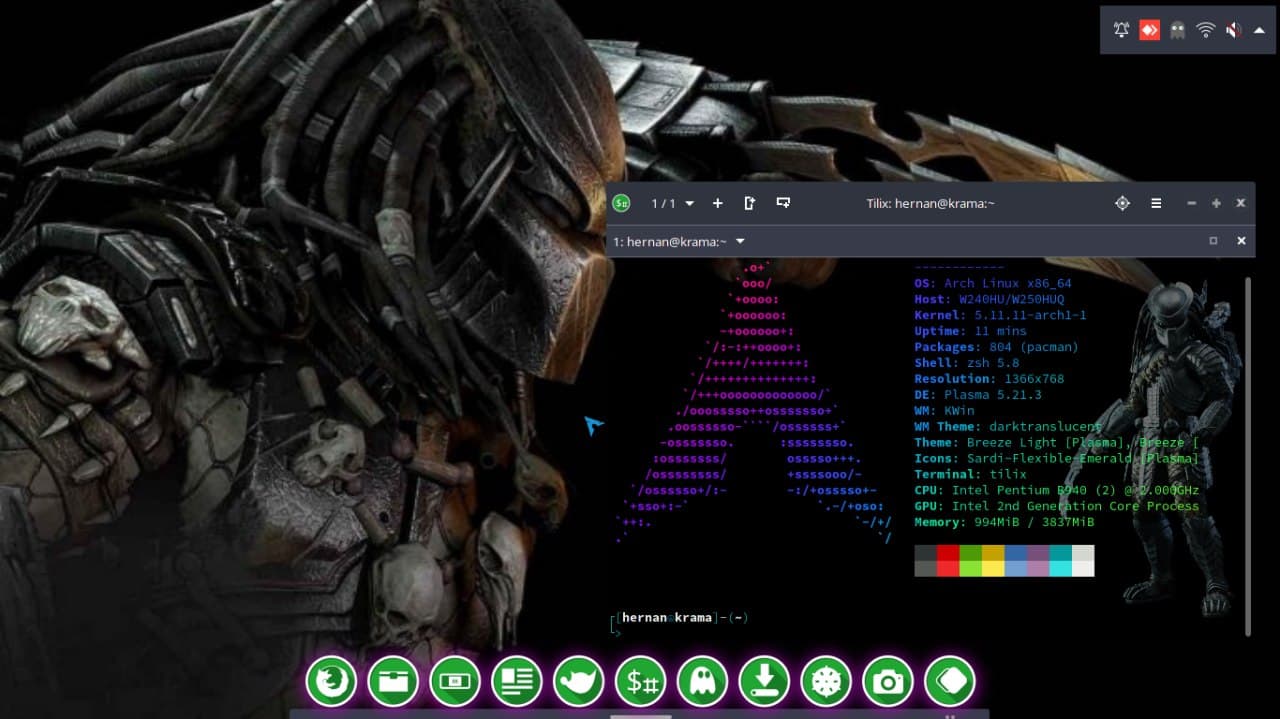Open the notifications bell in tray
Viewport: 1280px width, 719px height.
pos(1121,30)
